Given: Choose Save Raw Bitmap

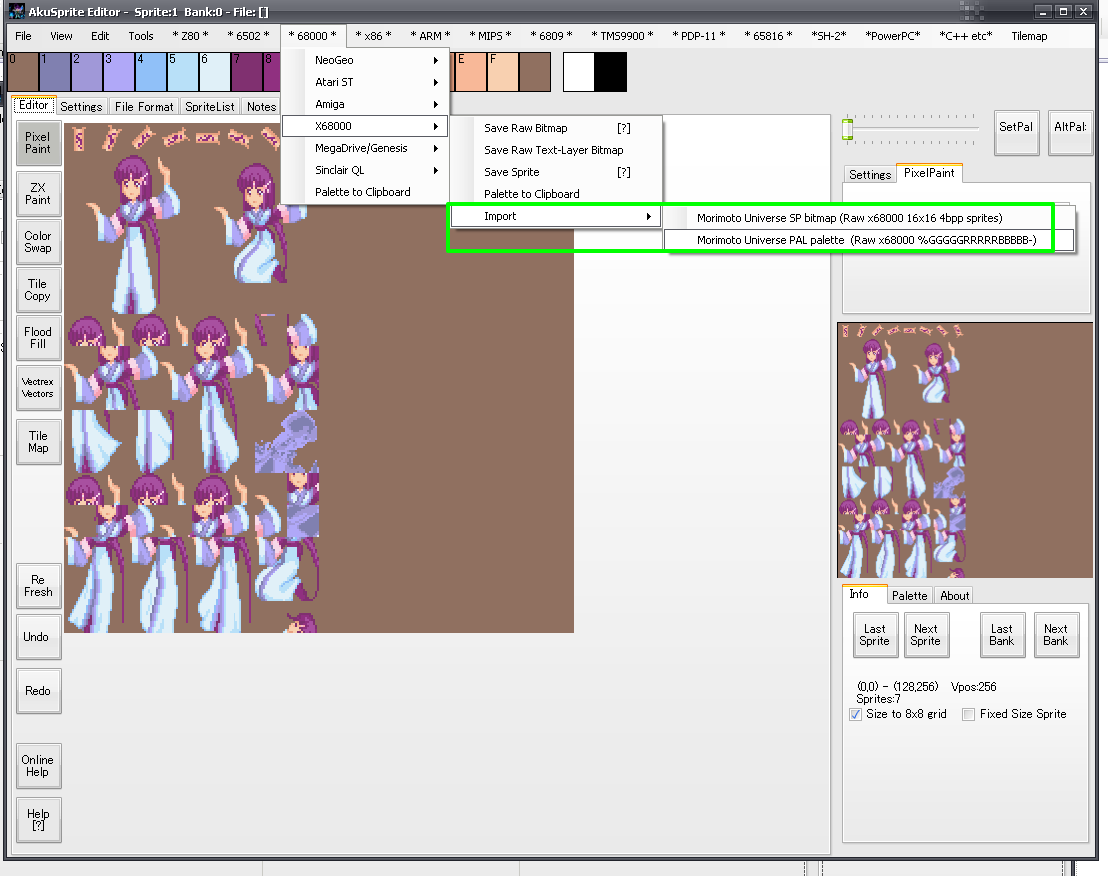Looking at the screenshot, I should point(556,128).
